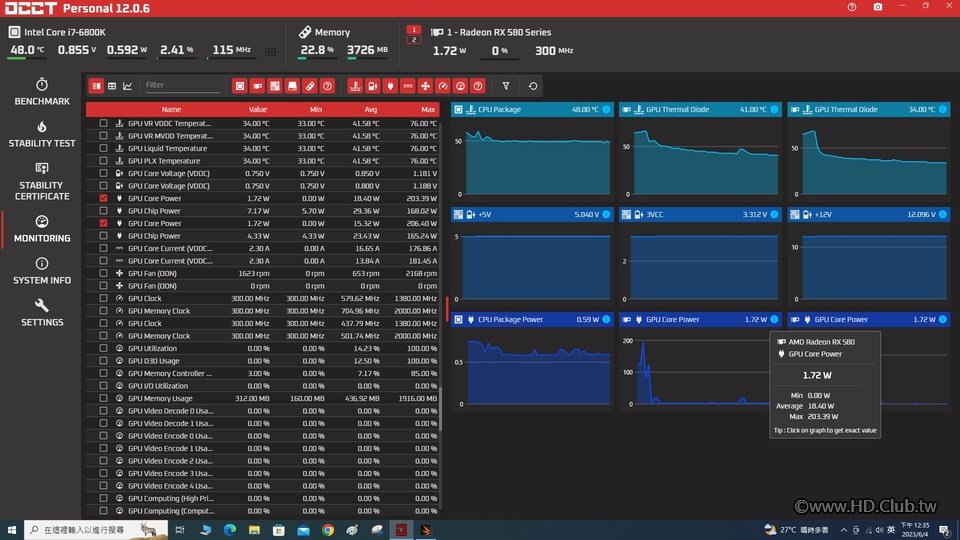Click inside the Filter text field

click(182, 85)
